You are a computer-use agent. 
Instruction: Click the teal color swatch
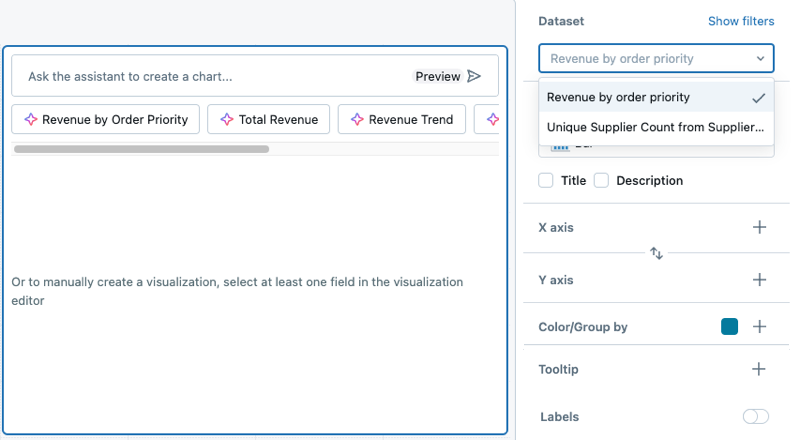tap(729, 327)
